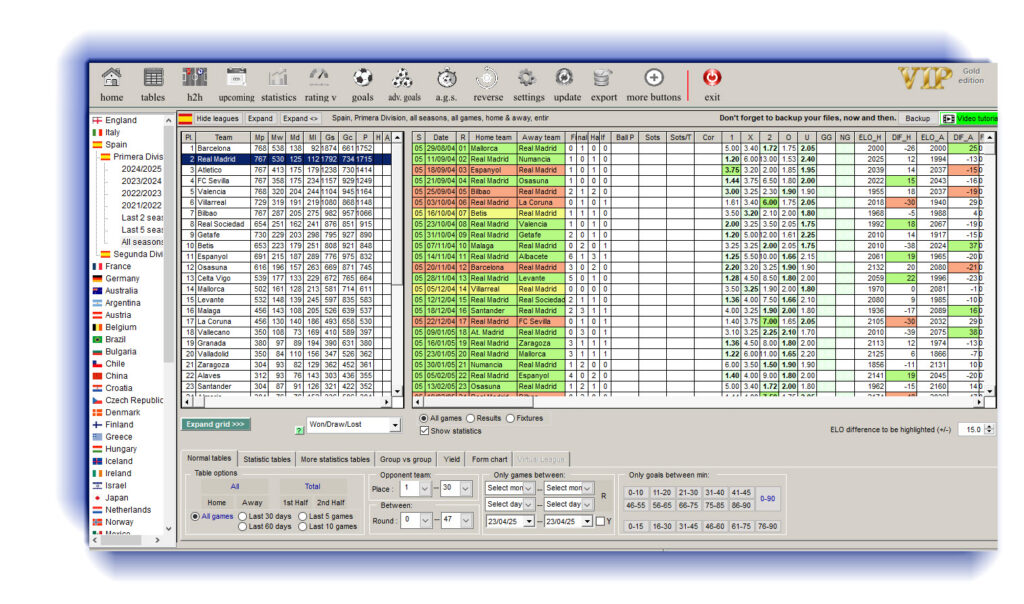Select Last 30 days radio
Viewport: 1024px width, 604px height.
click(x=242, y=517)
